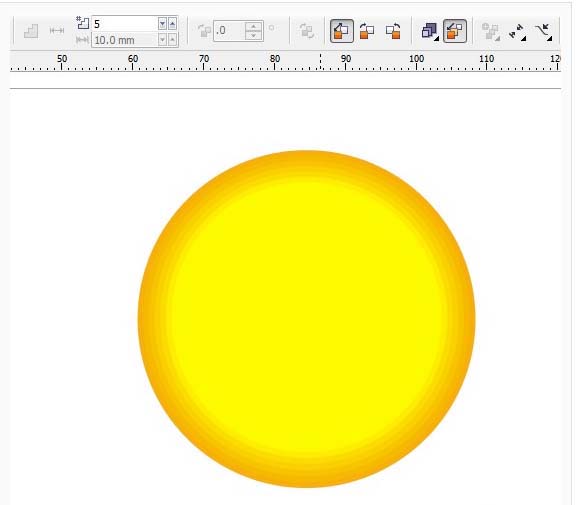Click the blend direction rotation icon

(x=204, y=31)
